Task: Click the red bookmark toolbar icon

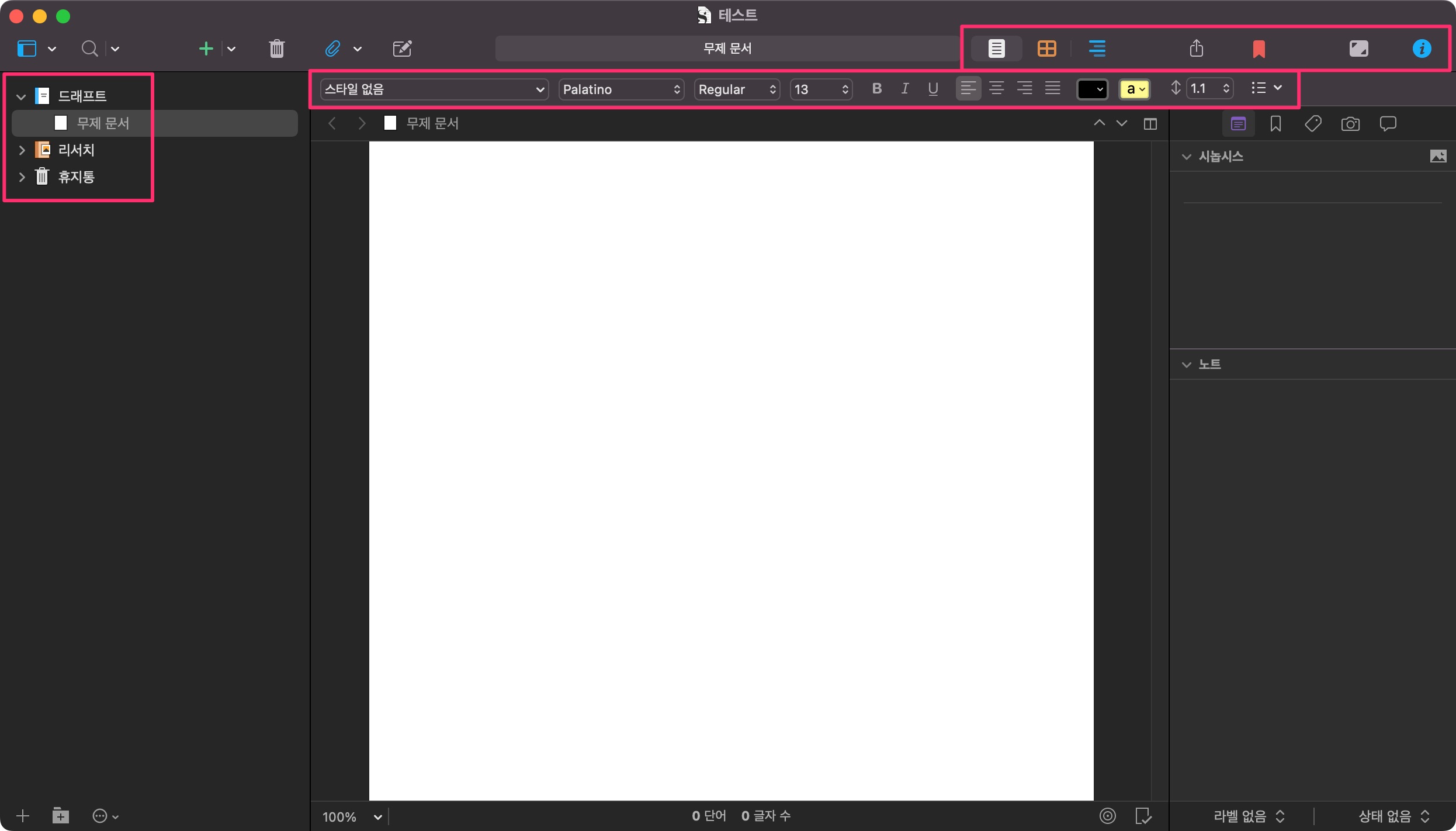Action: [1259, 49]
